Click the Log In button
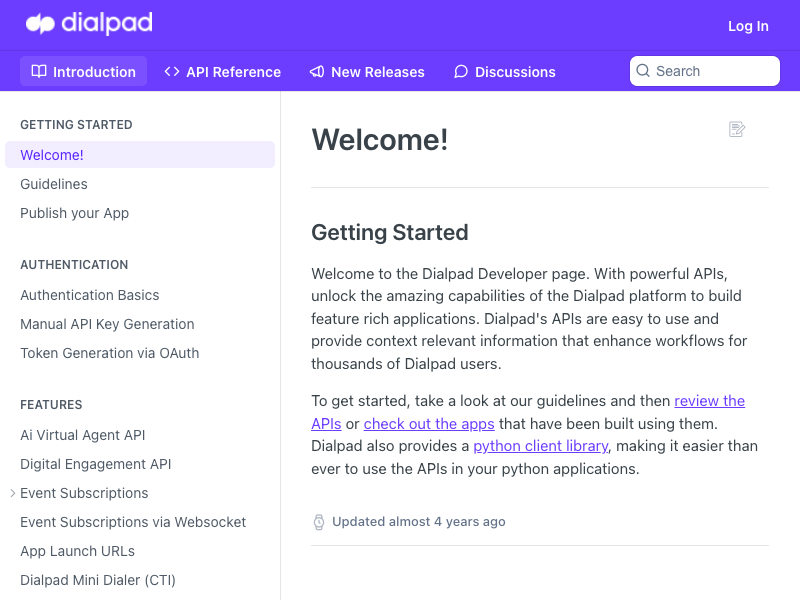Image resolution: width=800 pixels, height=600 pixels. [748, 26]
